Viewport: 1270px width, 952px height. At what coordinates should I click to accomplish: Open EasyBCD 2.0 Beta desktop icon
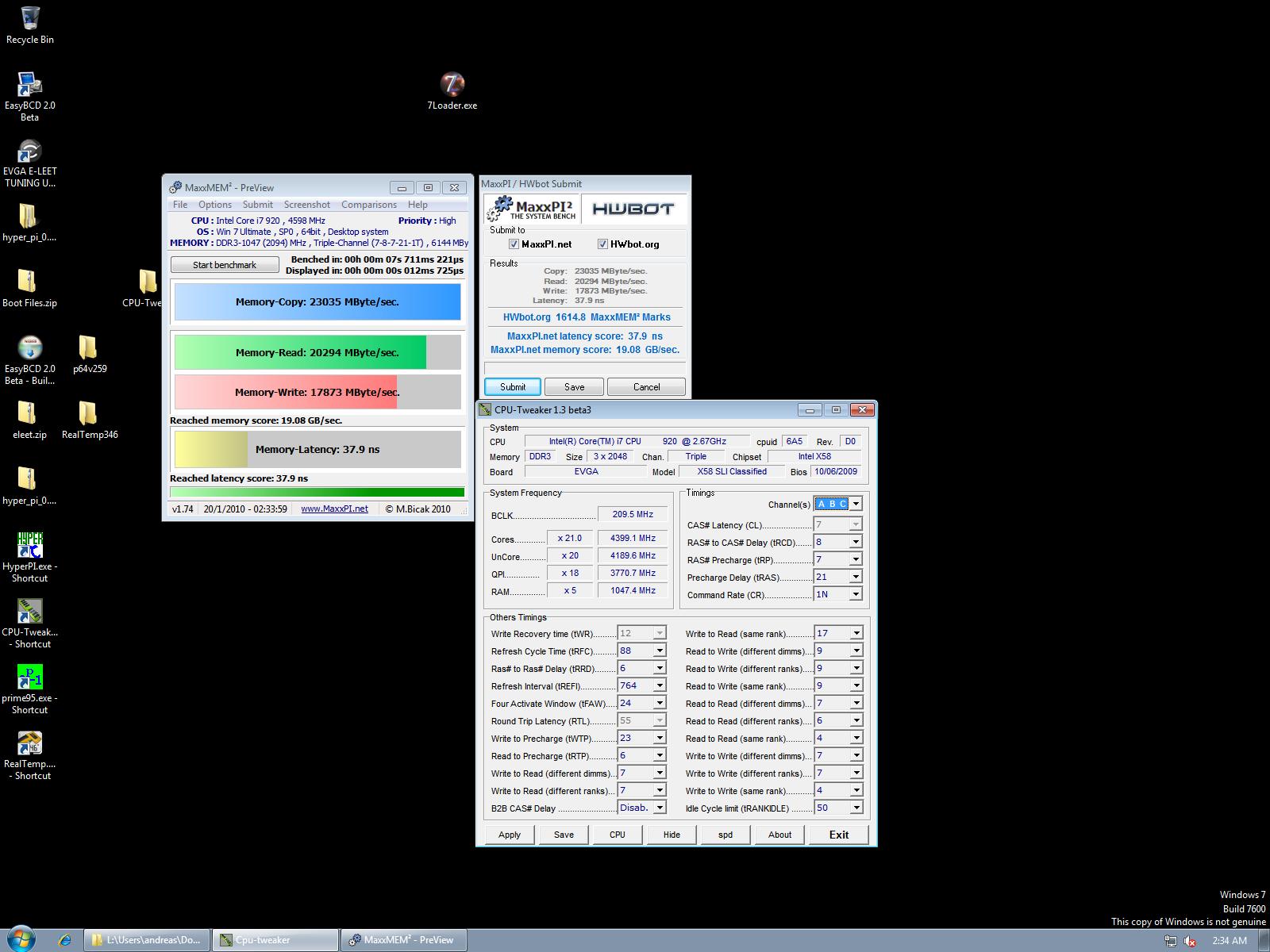point(29,97)
